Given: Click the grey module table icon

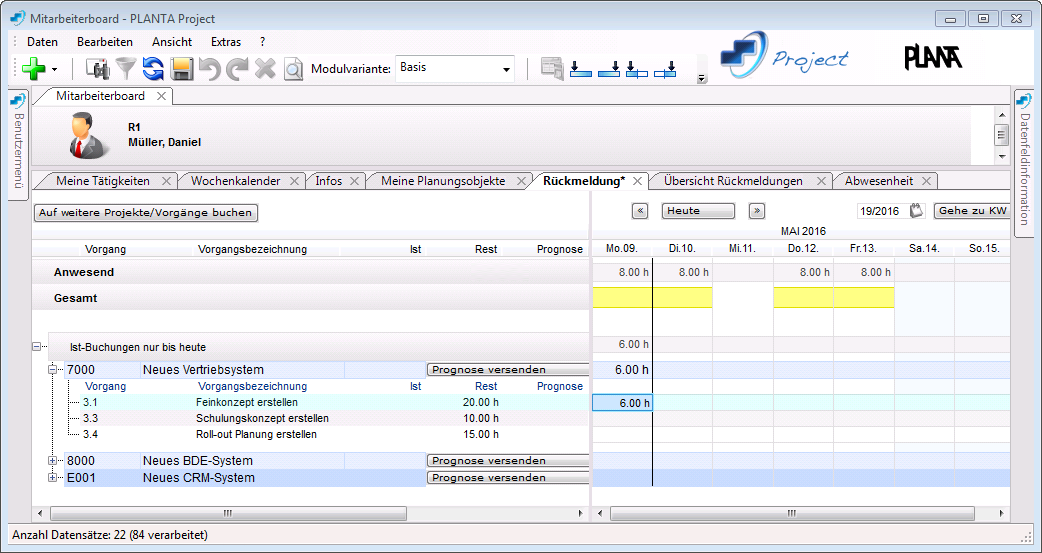Looking at the screenshot, I should pyautogui.click(x=552, y=68).
